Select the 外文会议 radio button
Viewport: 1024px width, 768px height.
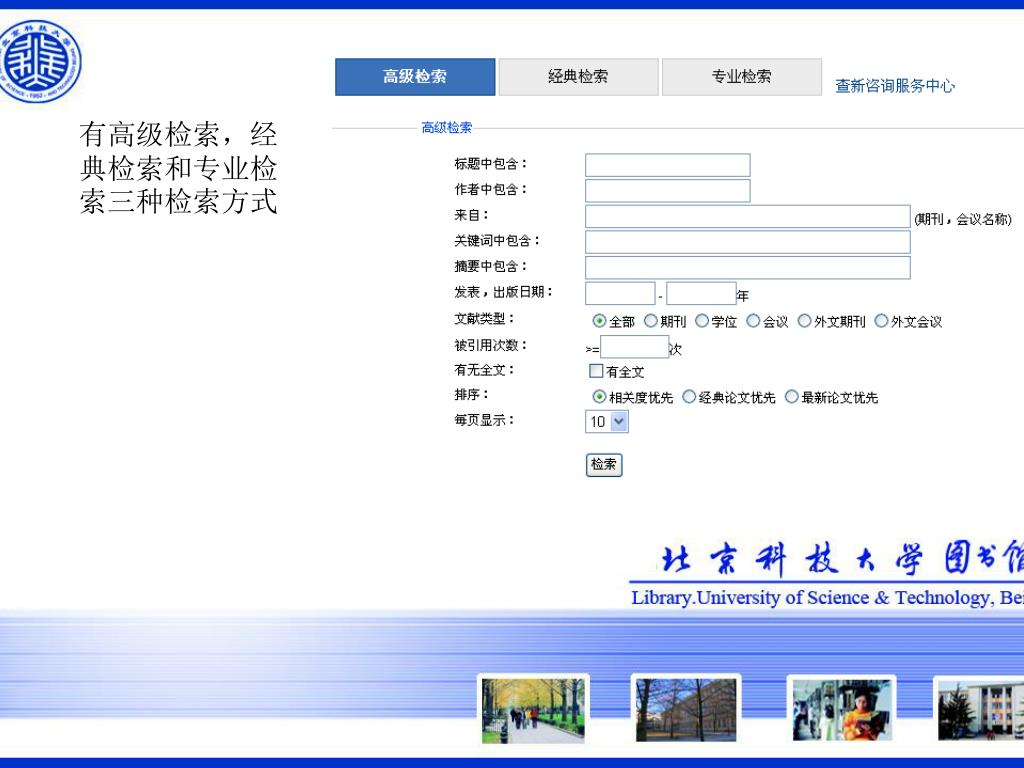pyautogui.click(x=881, y=321)
